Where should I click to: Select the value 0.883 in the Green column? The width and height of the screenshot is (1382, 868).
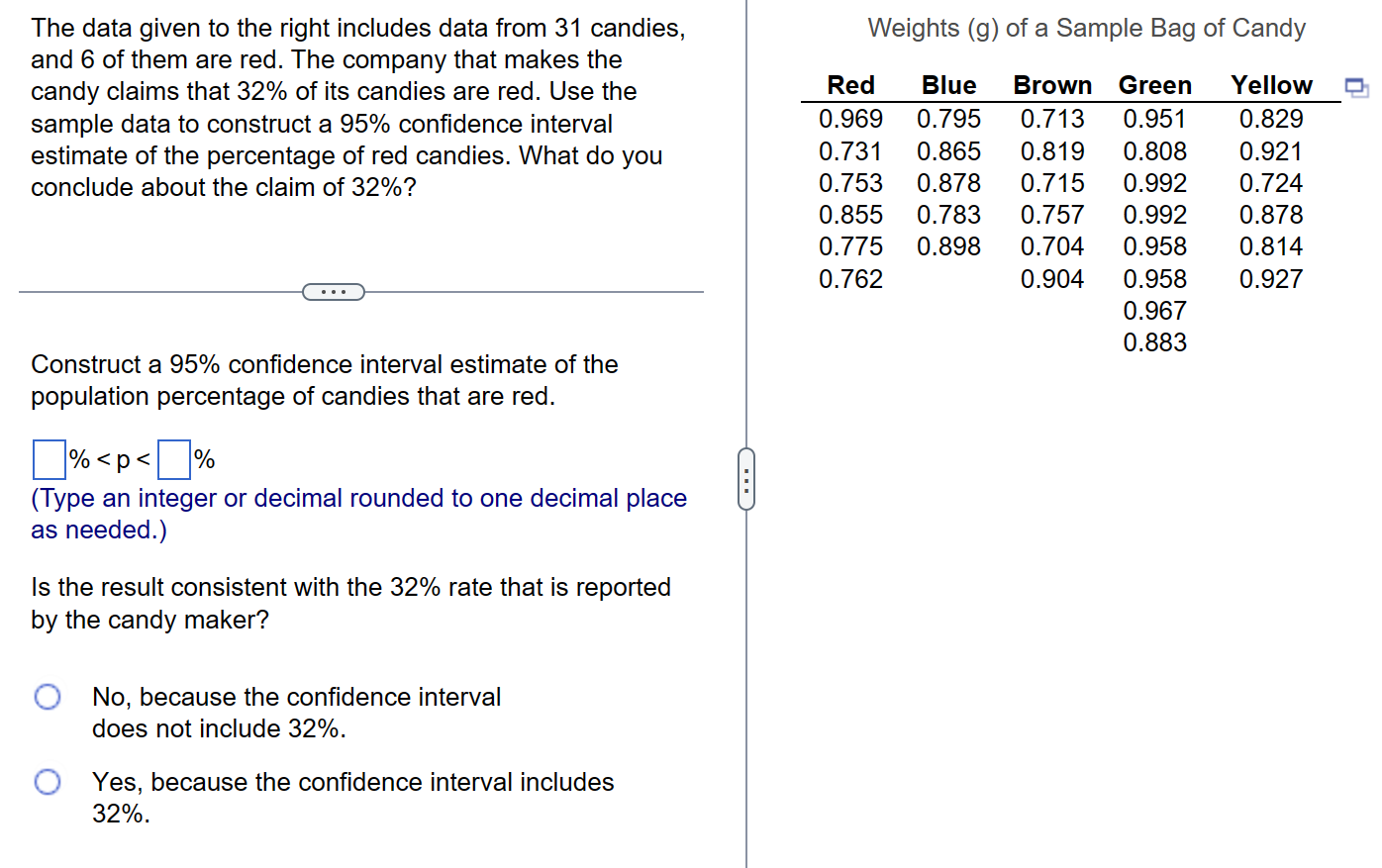[x=1154, y=341]
